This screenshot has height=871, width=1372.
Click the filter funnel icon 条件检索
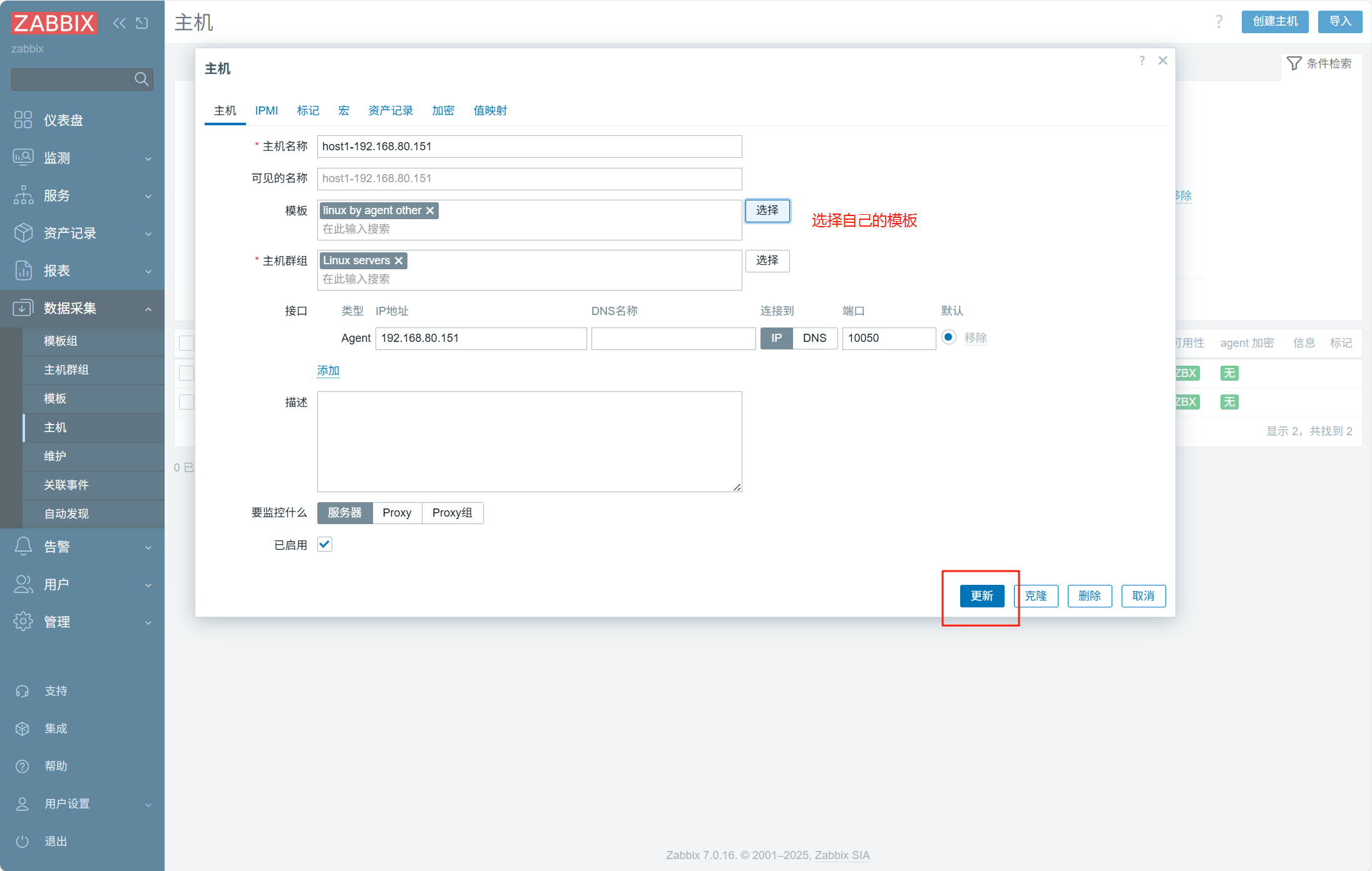click(x=1294, y=63)
